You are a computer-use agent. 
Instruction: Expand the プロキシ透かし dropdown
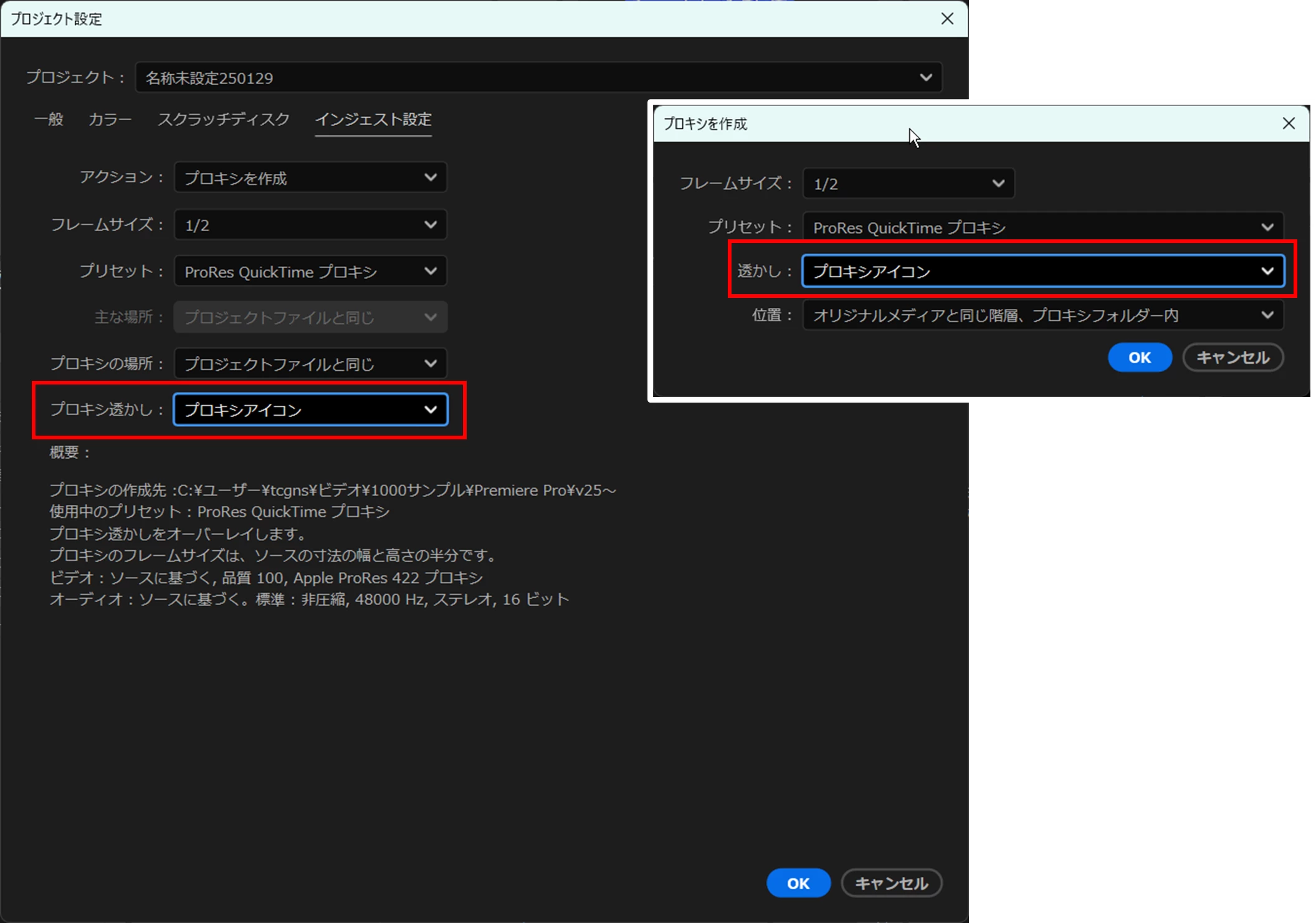click(310, 409)
